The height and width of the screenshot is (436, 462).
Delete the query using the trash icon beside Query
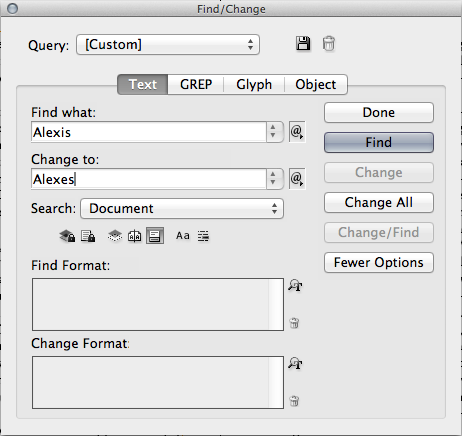[329, 44]
